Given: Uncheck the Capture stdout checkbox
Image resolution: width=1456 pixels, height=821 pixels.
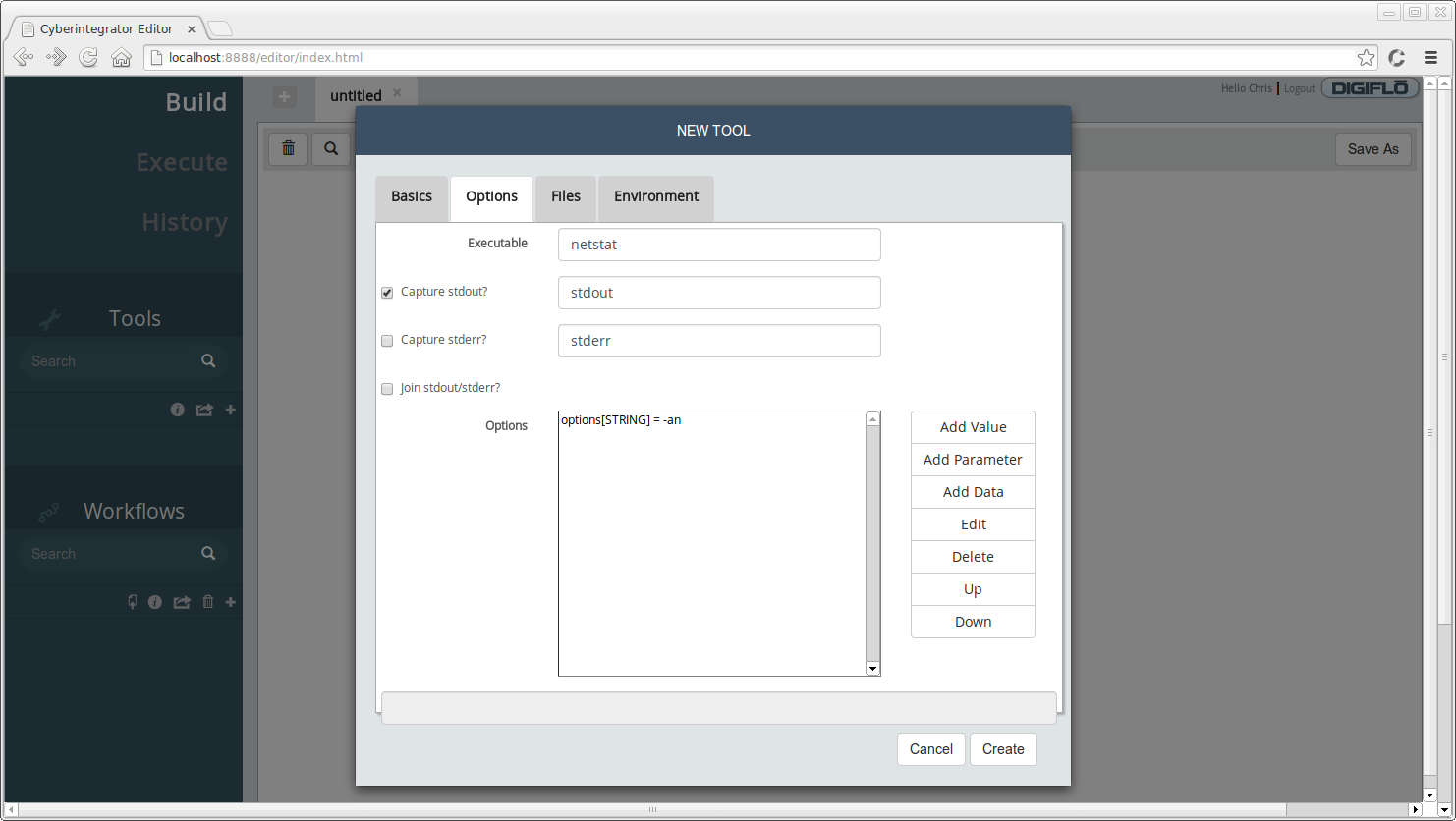Looking at the screenshot, I should pyautogui.click(x=387, y=293).
